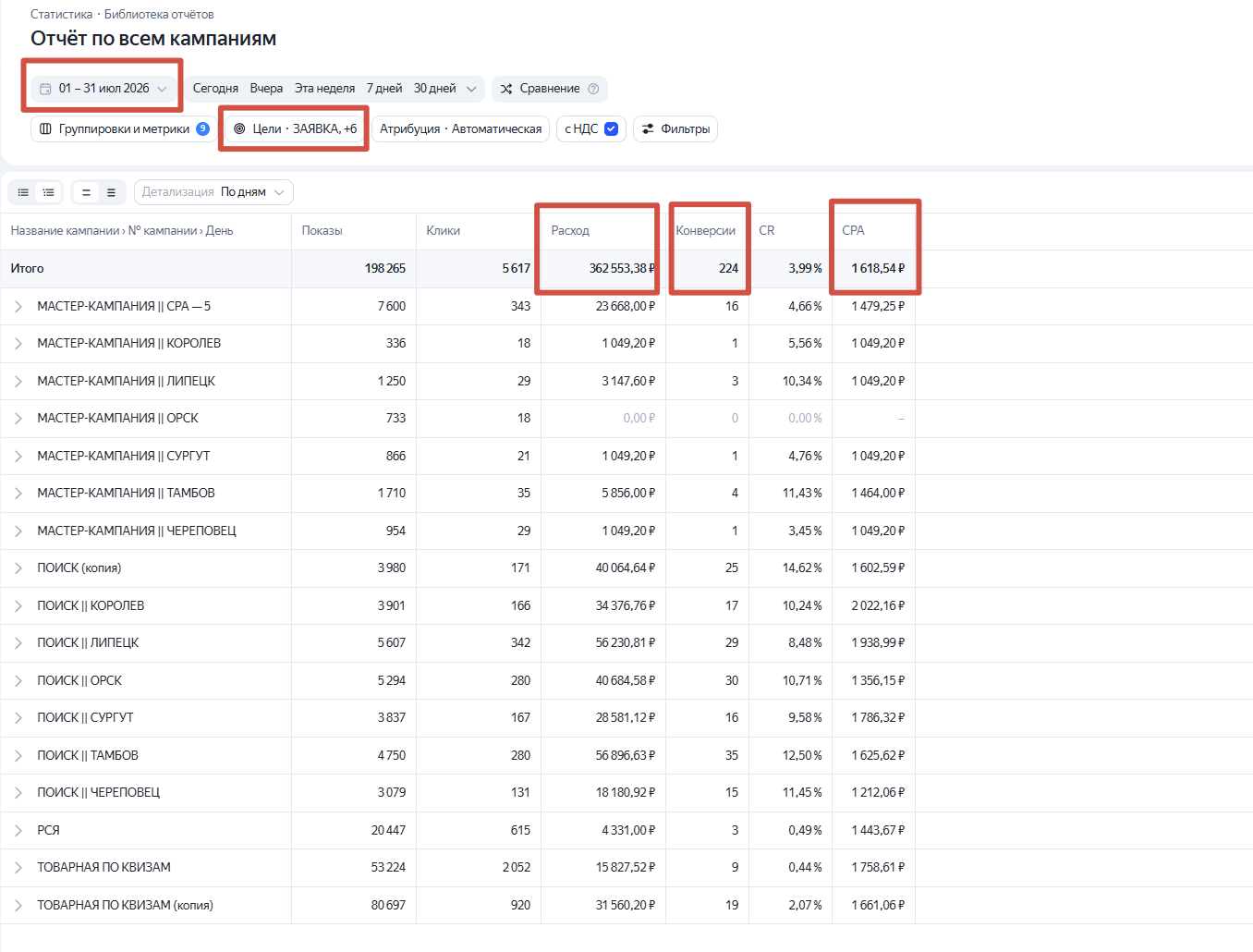The height and width of the screenshot is (952, 1253).
Task: Open the Детализация По дням dropdown
Action: click(x=213, y=192)
